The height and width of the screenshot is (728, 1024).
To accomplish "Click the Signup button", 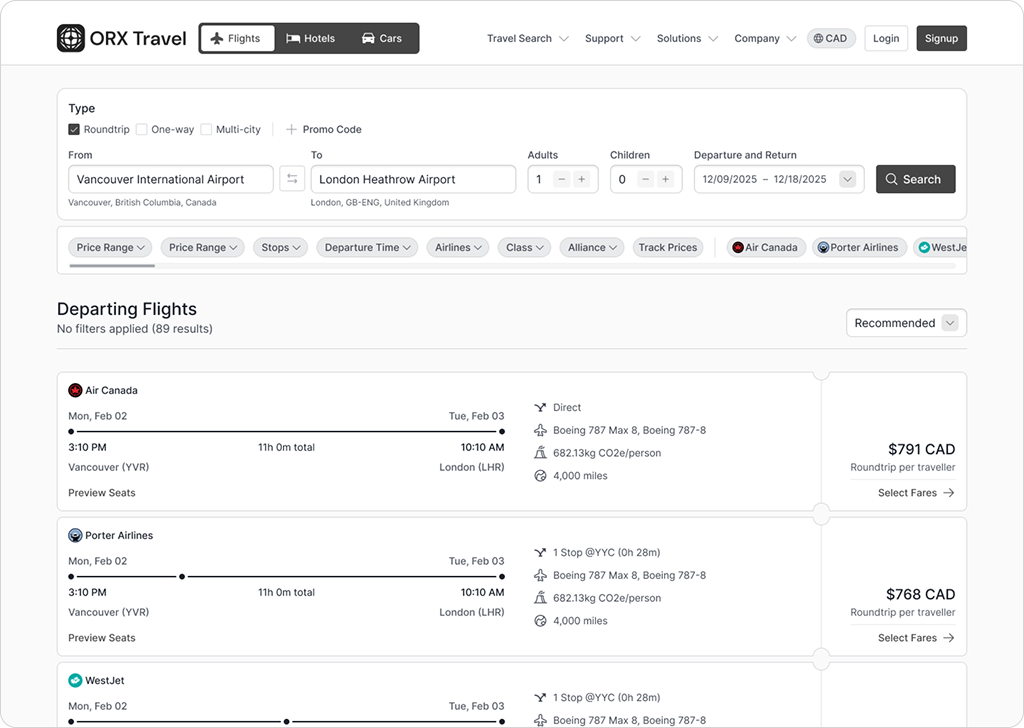I will [x=941, y=39].
